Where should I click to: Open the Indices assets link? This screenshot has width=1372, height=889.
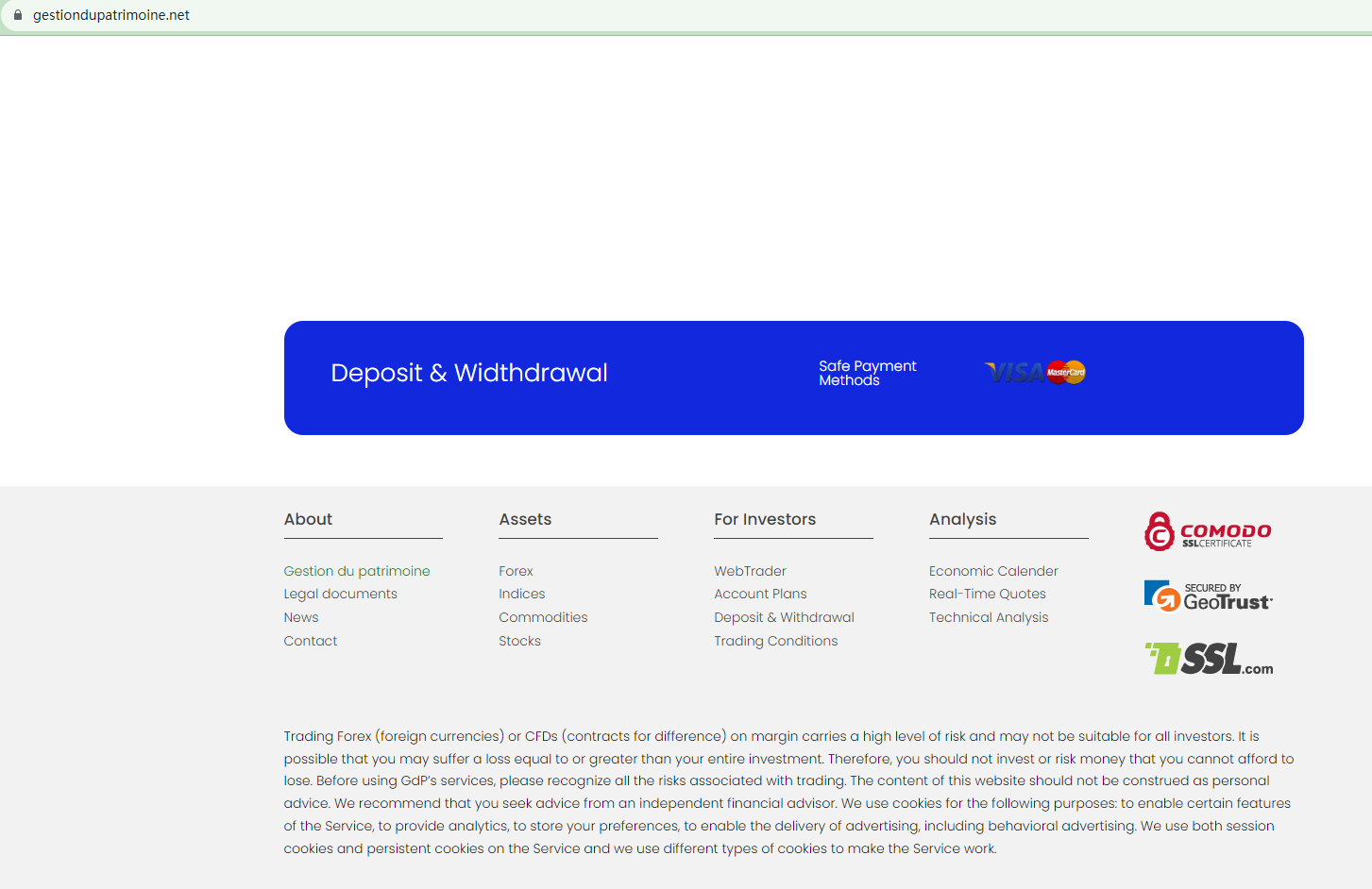[522, 594]
